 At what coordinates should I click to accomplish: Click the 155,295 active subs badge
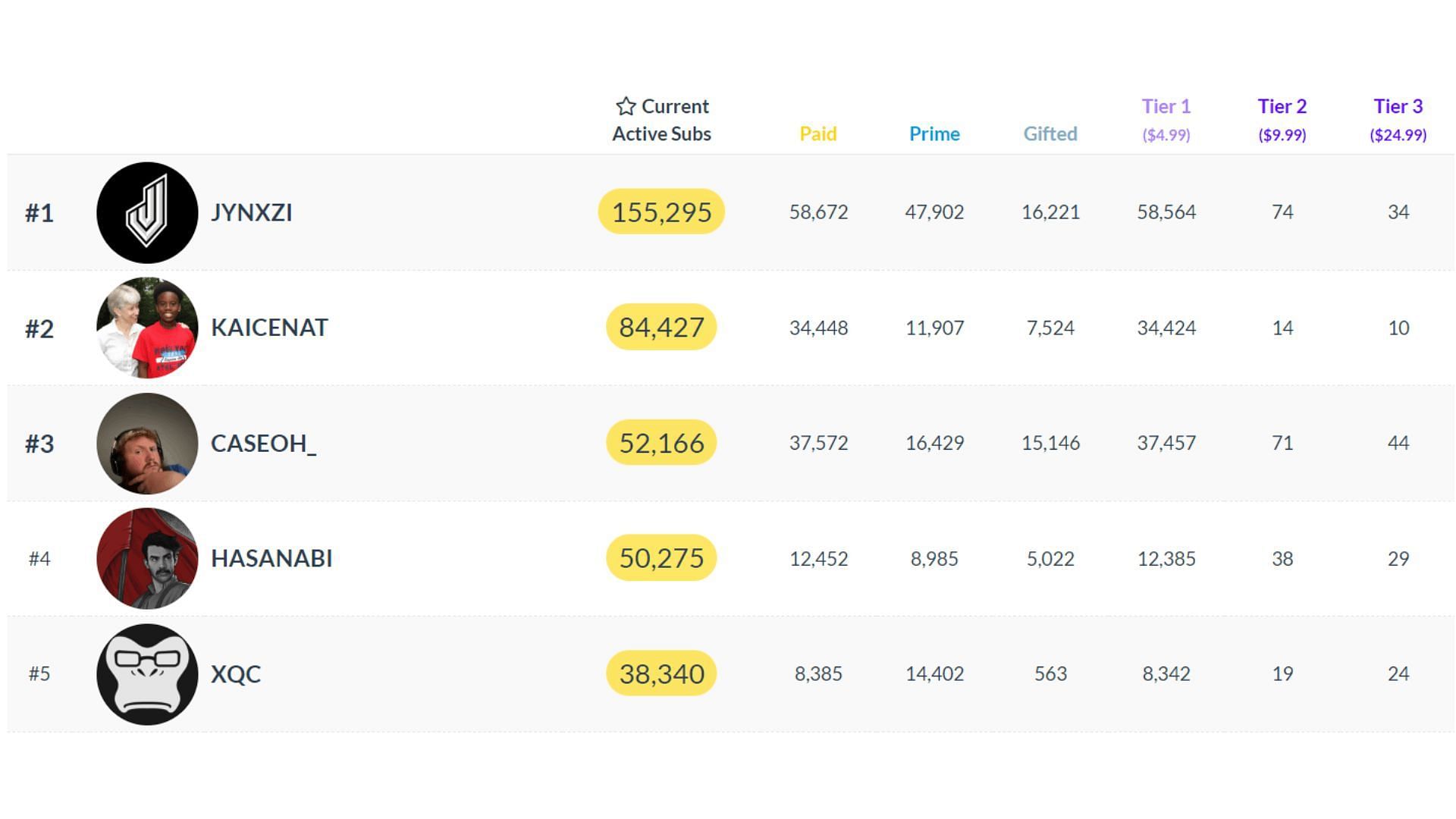pyautogui.click(x=661, y=212)
